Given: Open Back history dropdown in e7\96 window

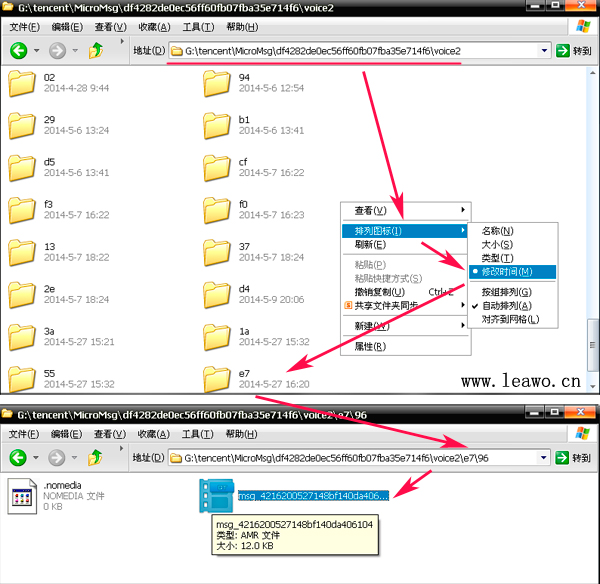Looking at the screenshot, I should point(36,458).
